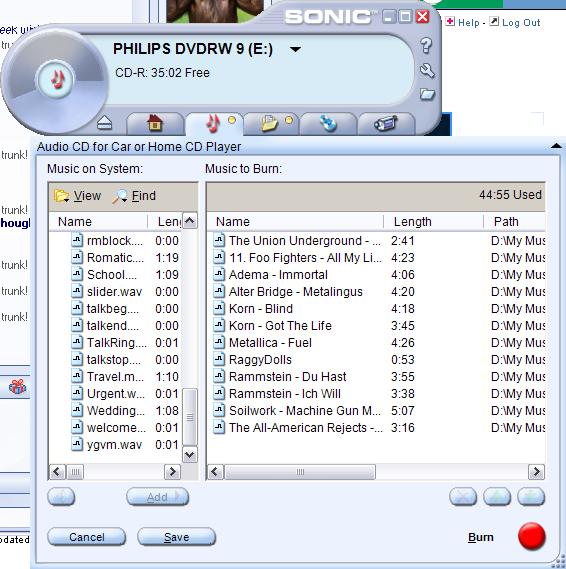Click Find to search music

tap(134, 196)
